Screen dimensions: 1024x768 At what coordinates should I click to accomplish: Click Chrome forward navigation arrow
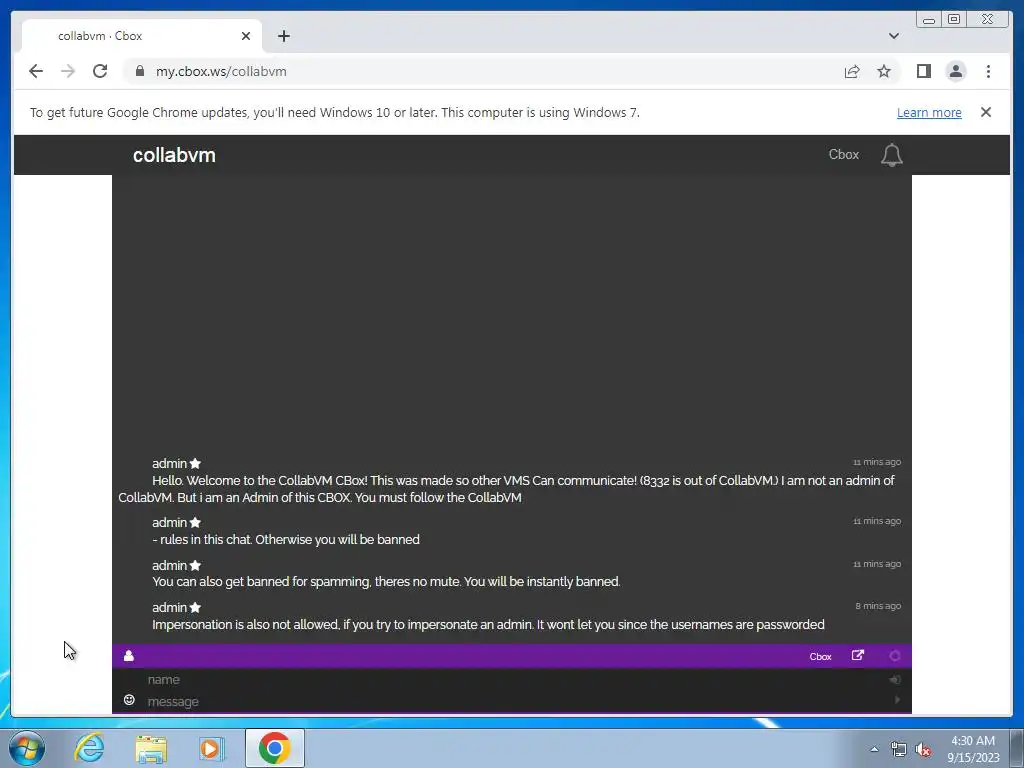(x=68, y=71)
